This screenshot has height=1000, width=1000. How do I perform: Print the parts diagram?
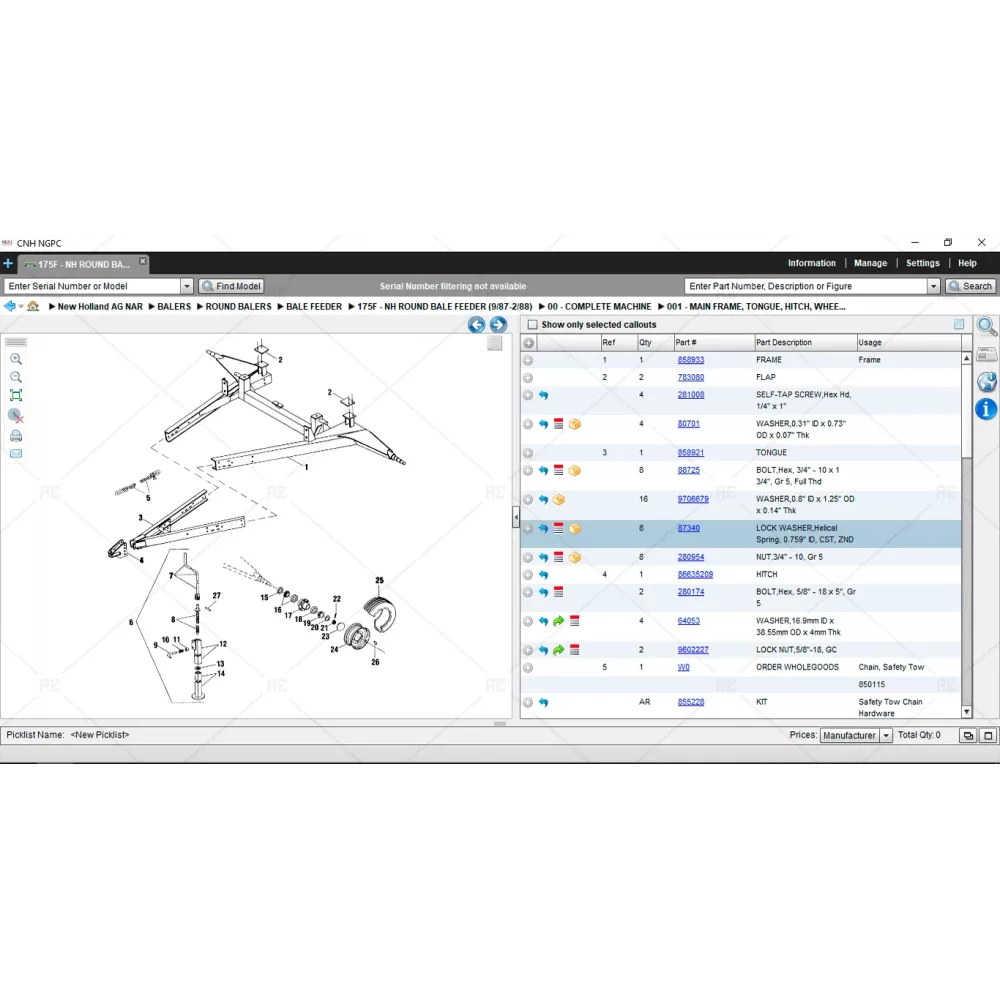click(x=16, y=435)
